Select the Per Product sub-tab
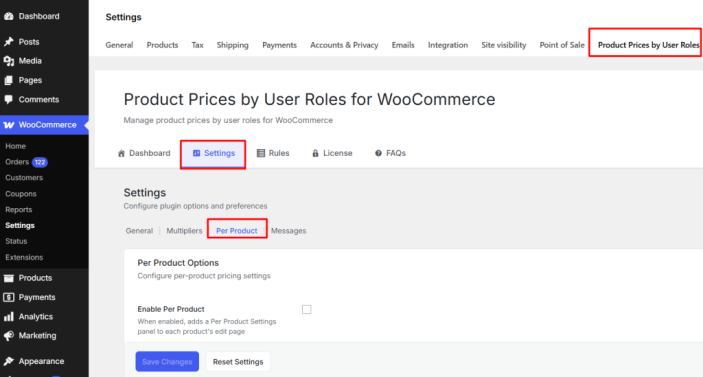 [237, 231]
